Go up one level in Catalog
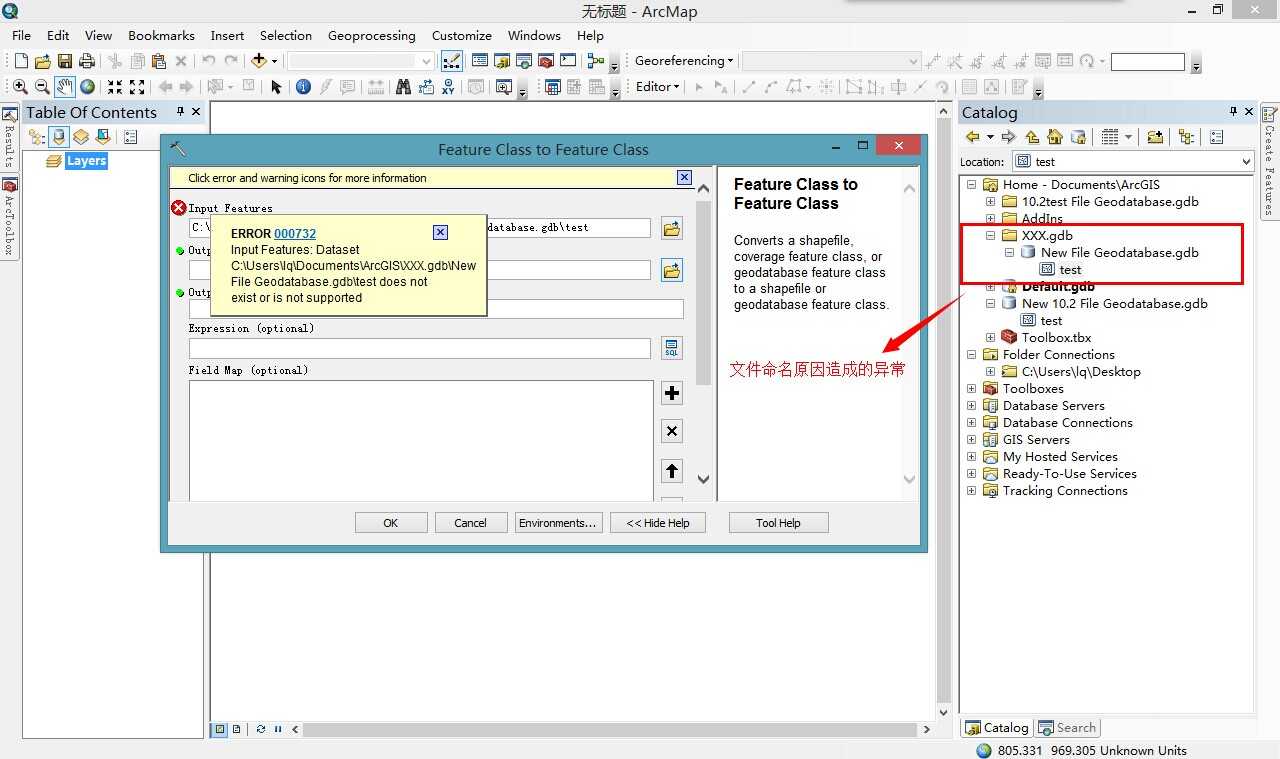This screenshot has width=1280, height=759. 1033,137
